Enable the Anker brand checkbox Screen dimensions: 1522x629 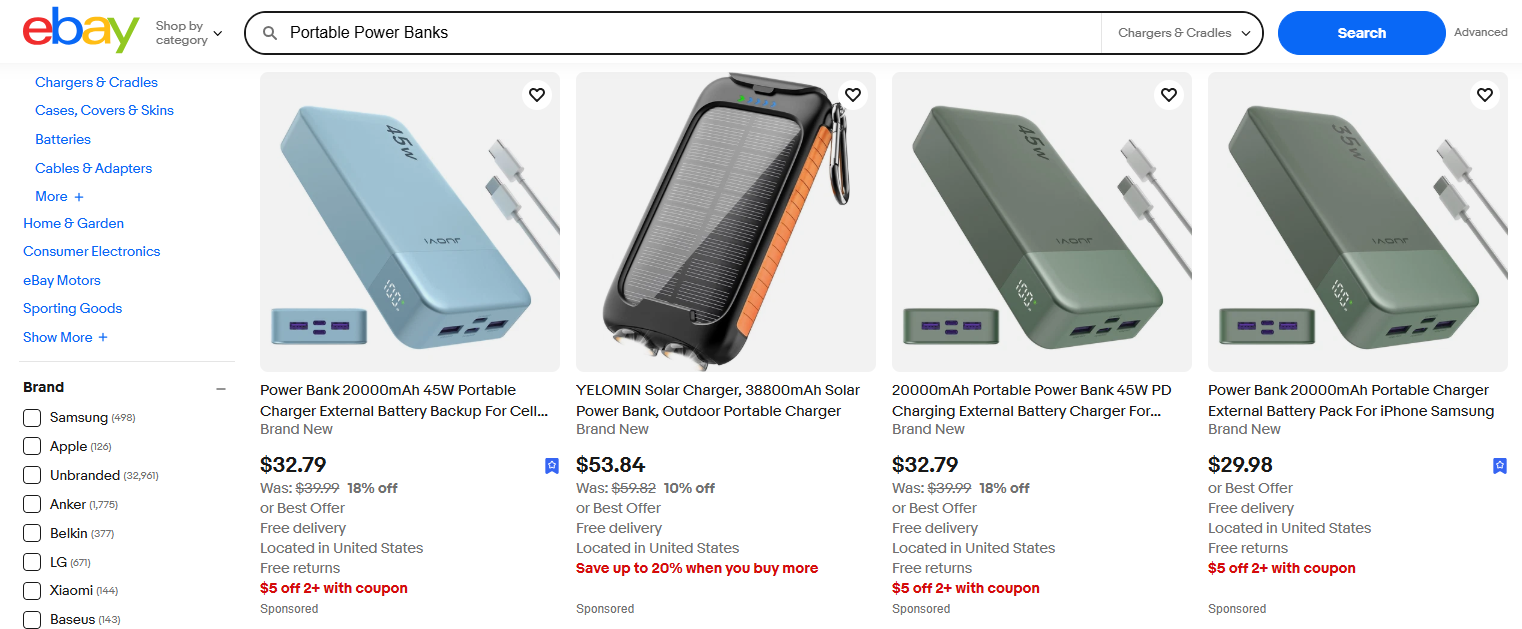[31, 504]
